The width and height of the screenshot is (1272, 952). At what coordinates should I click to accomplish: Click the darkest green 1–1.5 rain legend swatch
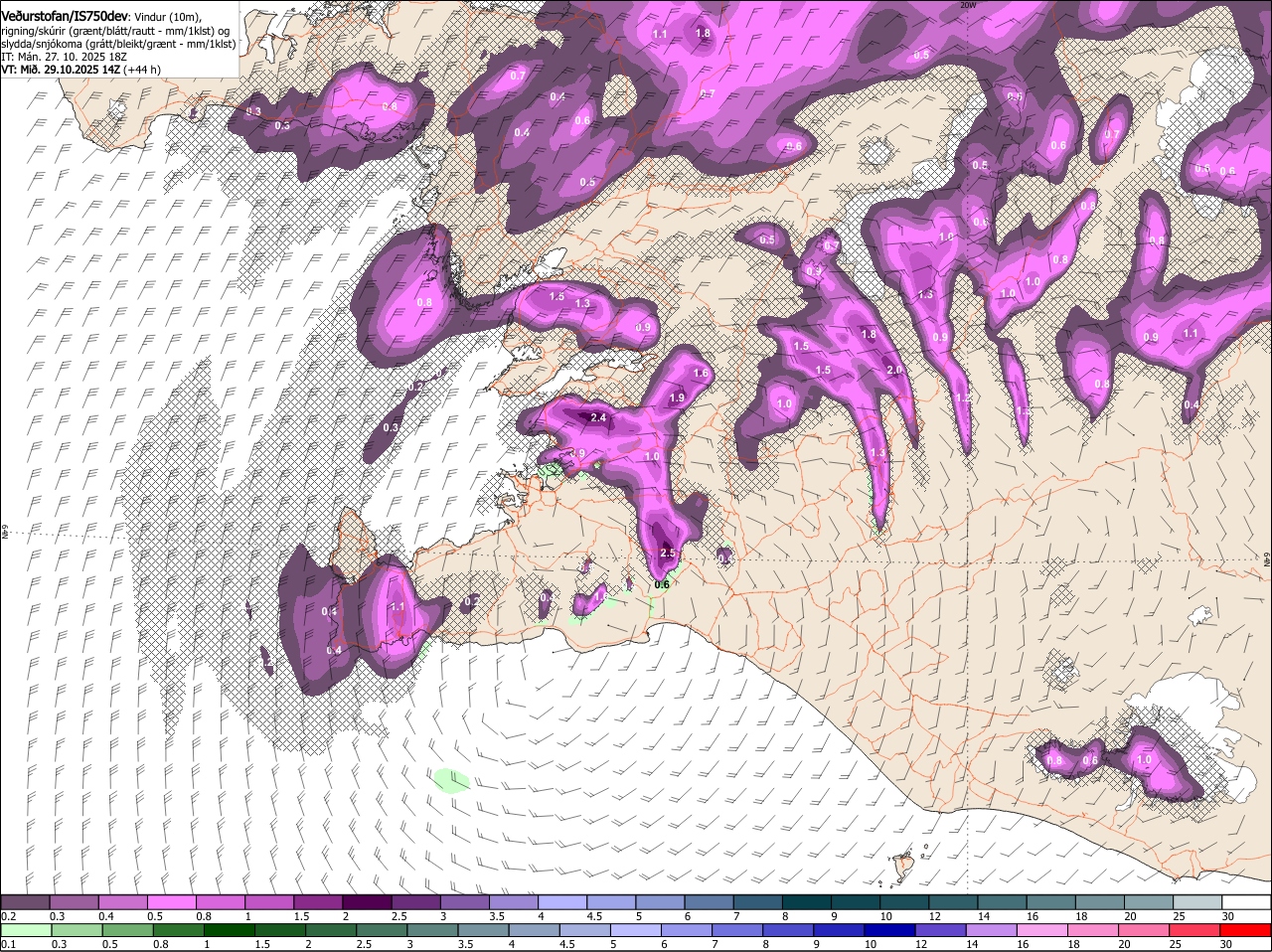pos(232,930)
